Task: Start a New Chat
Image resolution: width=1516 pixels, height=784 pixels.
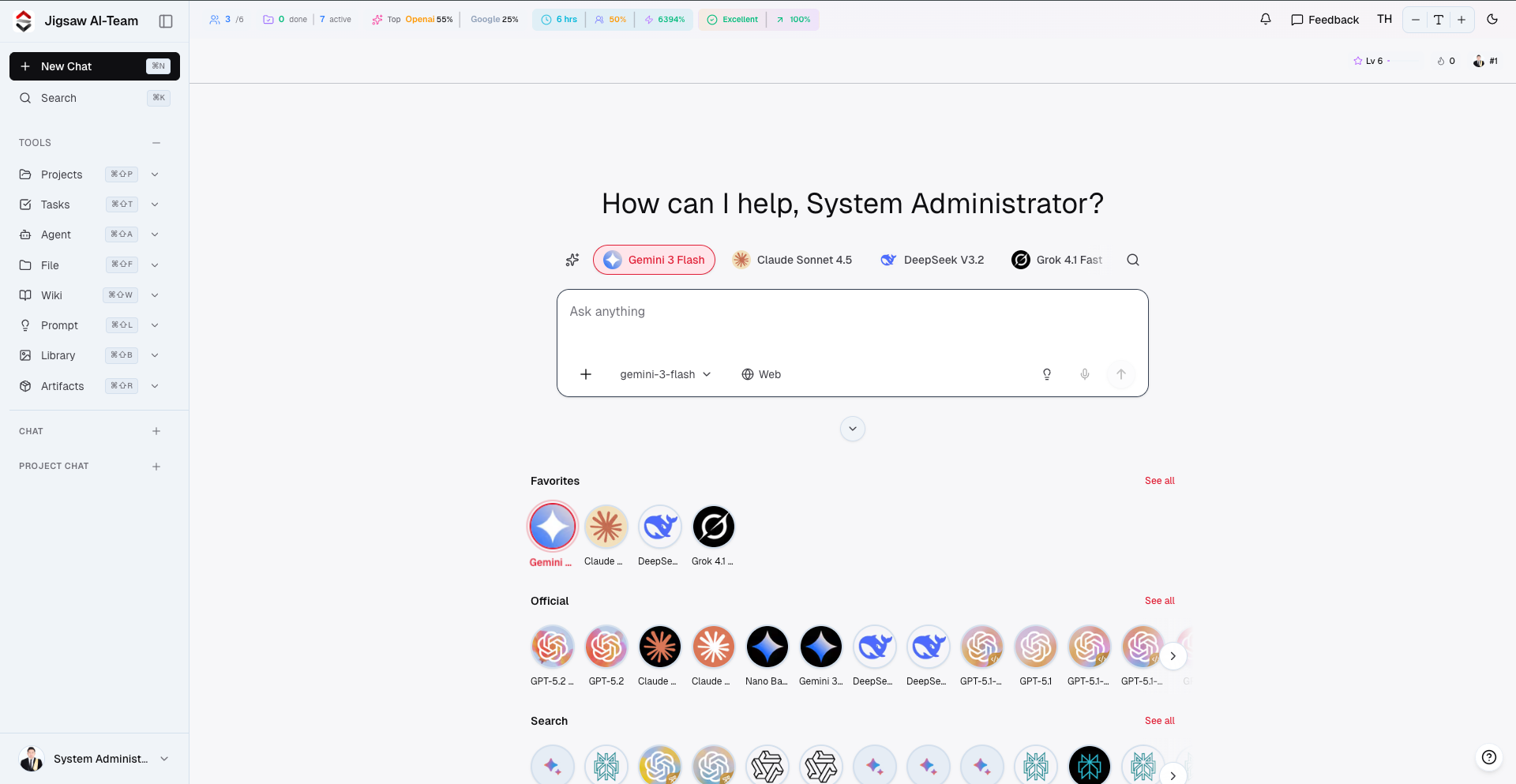Action: pyautogui.click(x=95, y=66)
